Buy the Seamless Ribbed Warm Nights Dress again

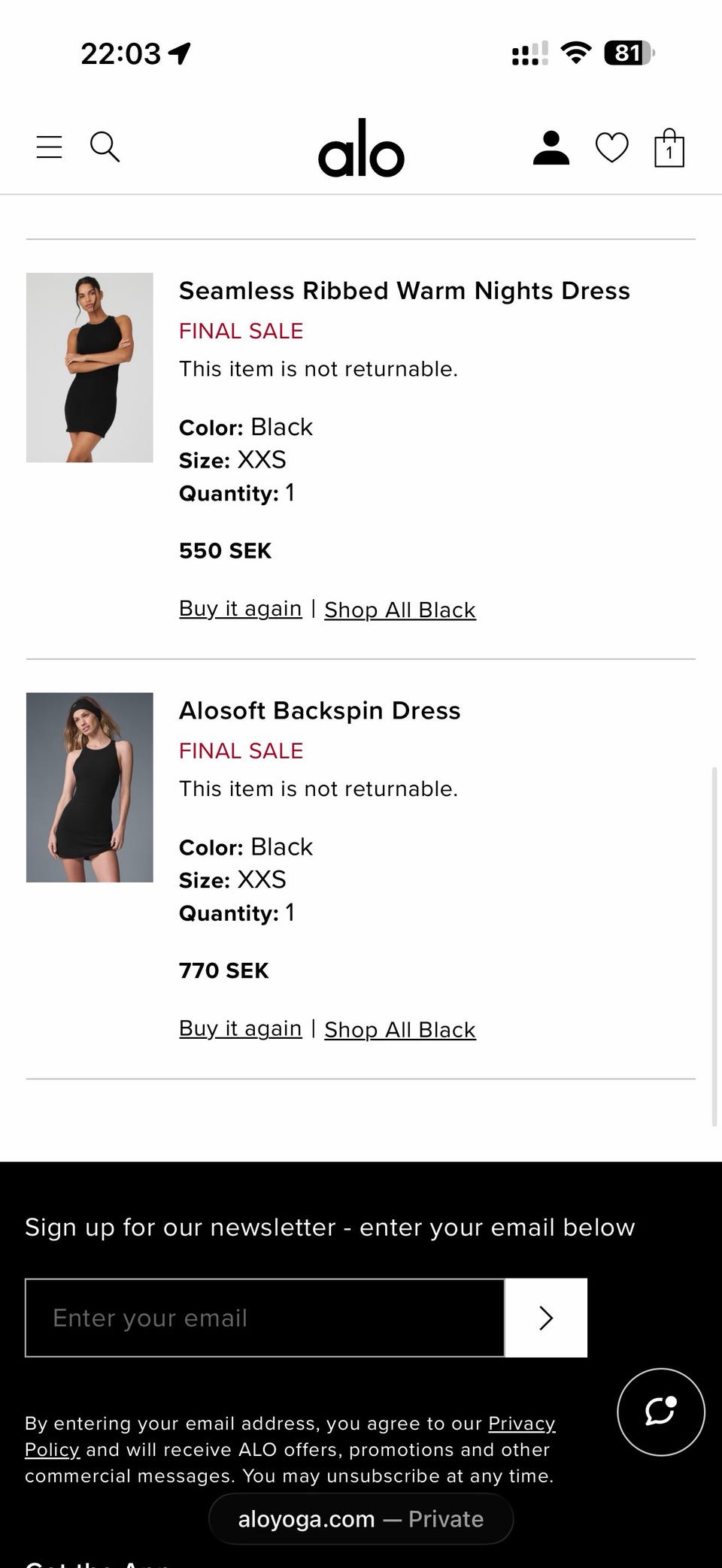coord(240,608)
